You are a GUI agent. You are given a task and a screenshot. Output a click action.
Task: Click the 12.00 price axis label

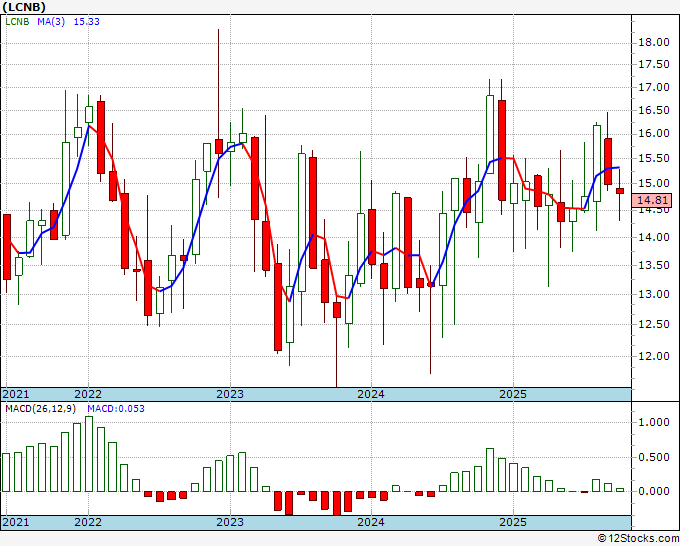[x=654, y=356]
